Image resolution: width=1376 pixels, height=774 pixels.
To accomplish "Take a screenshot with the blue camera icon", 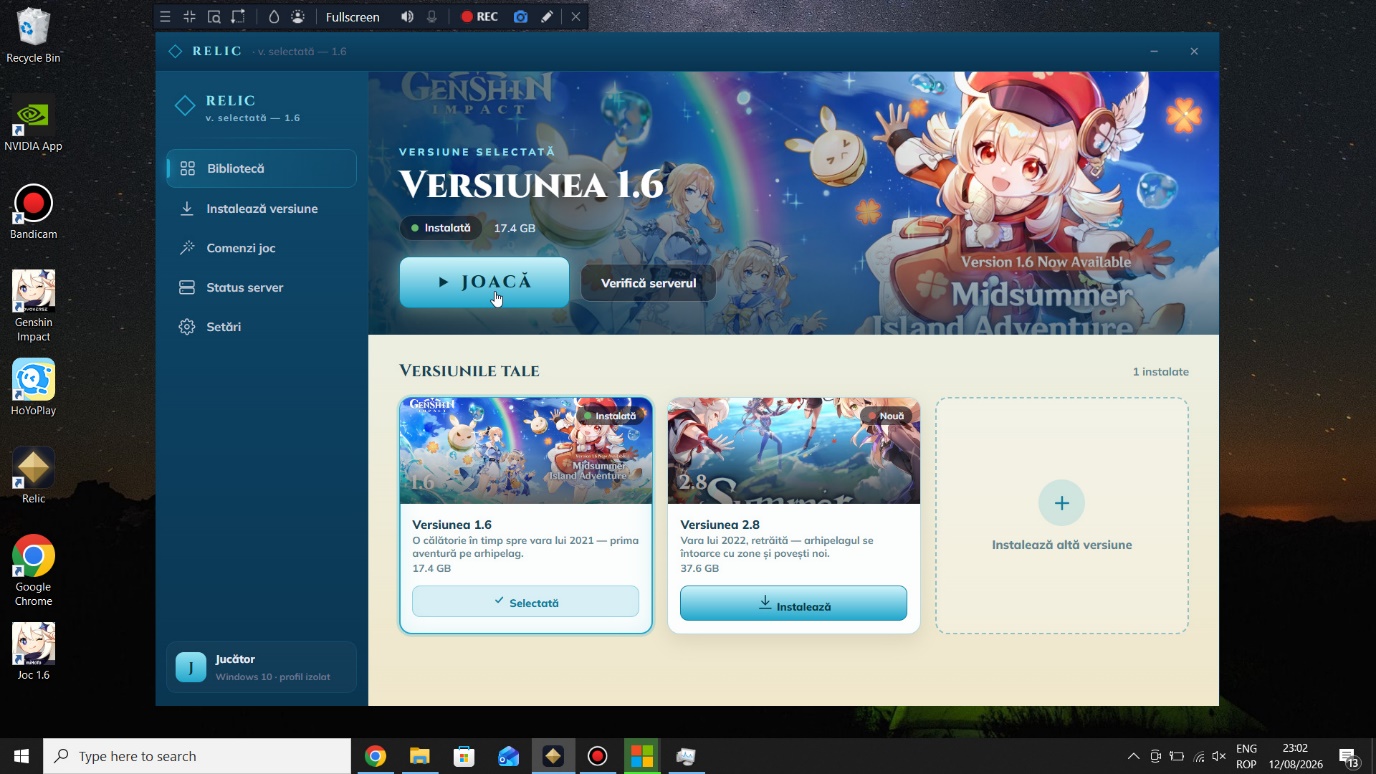I will 521,17.
